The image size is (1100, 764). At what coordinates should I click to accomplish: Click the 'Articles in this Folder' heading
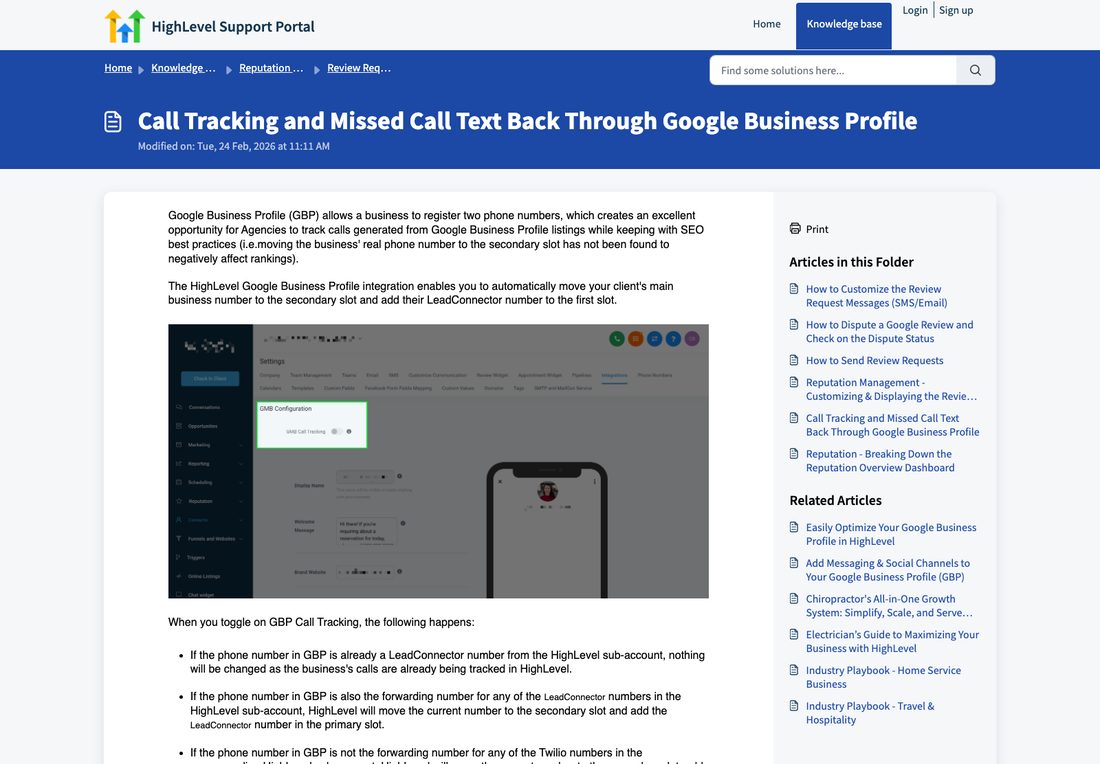[x=851, y=262]
